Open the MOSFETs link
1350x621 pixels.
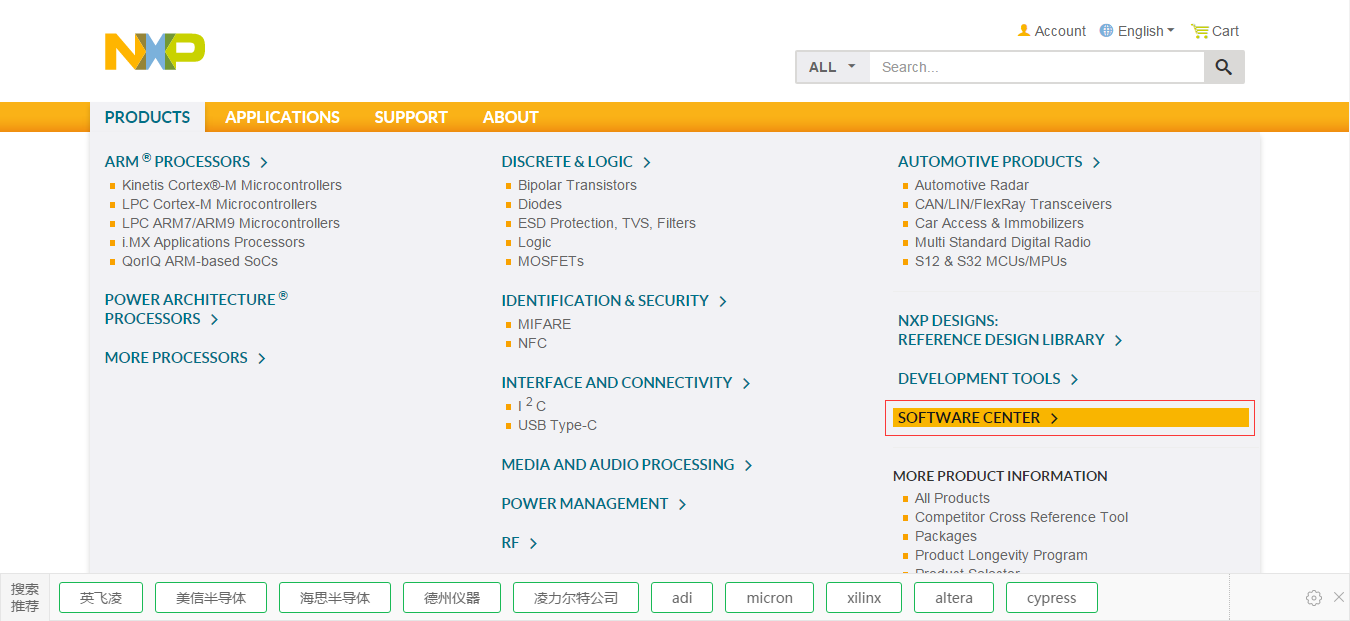coord(551,261)
